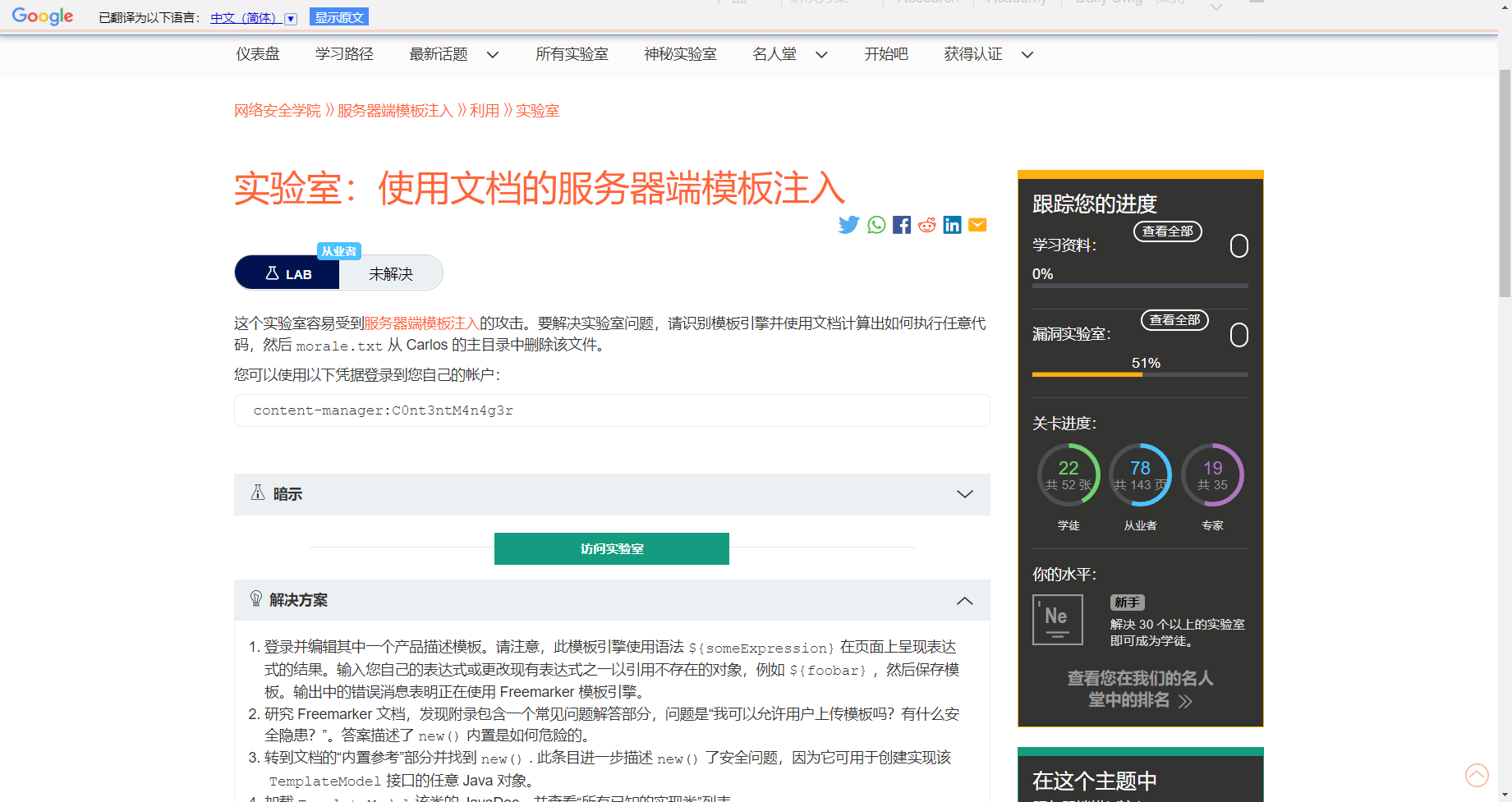The width and height of the screenshot is (1512, 802).
Task: Click the 学徒 22 progress circle
Action: [1069, 475]
